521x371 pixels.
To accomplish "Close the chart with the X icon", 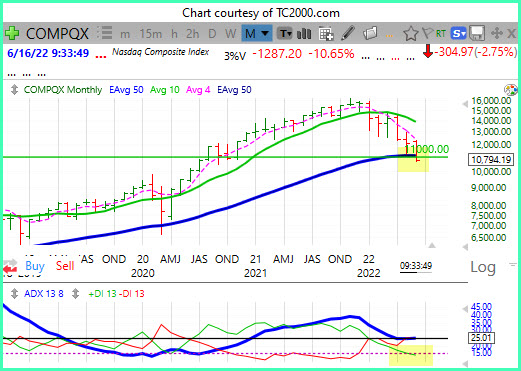I will (511, 33).
